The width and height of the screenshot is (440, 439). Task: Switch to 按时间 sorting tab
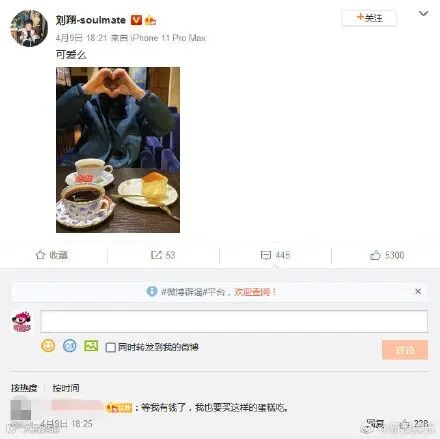point(66,388)
